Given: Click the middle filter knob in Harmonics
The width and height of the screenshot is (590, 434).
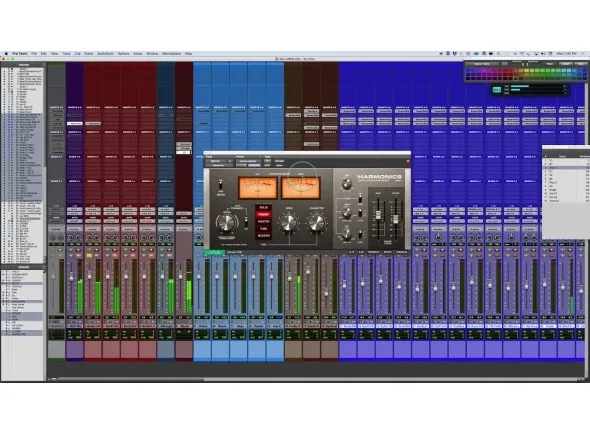Looking at the screenshot, I should point(347,212).
